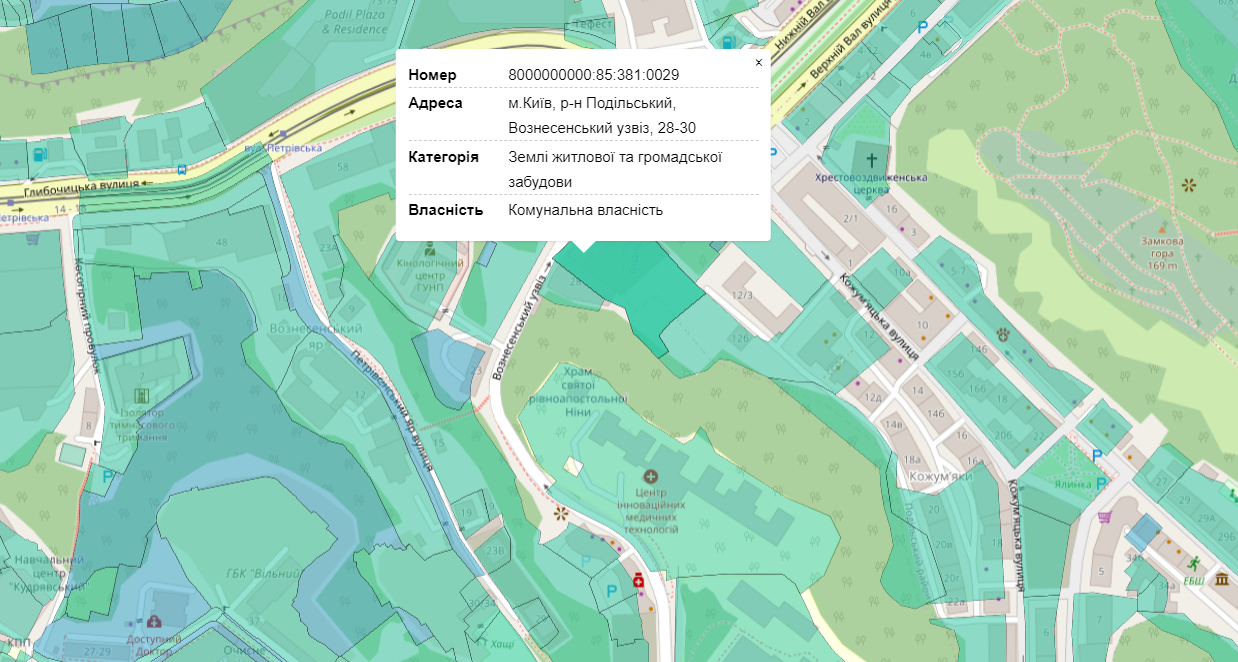
Task: Click the Центр інноваційних медичних технологій icon
Action: click(x=651, y=476)
